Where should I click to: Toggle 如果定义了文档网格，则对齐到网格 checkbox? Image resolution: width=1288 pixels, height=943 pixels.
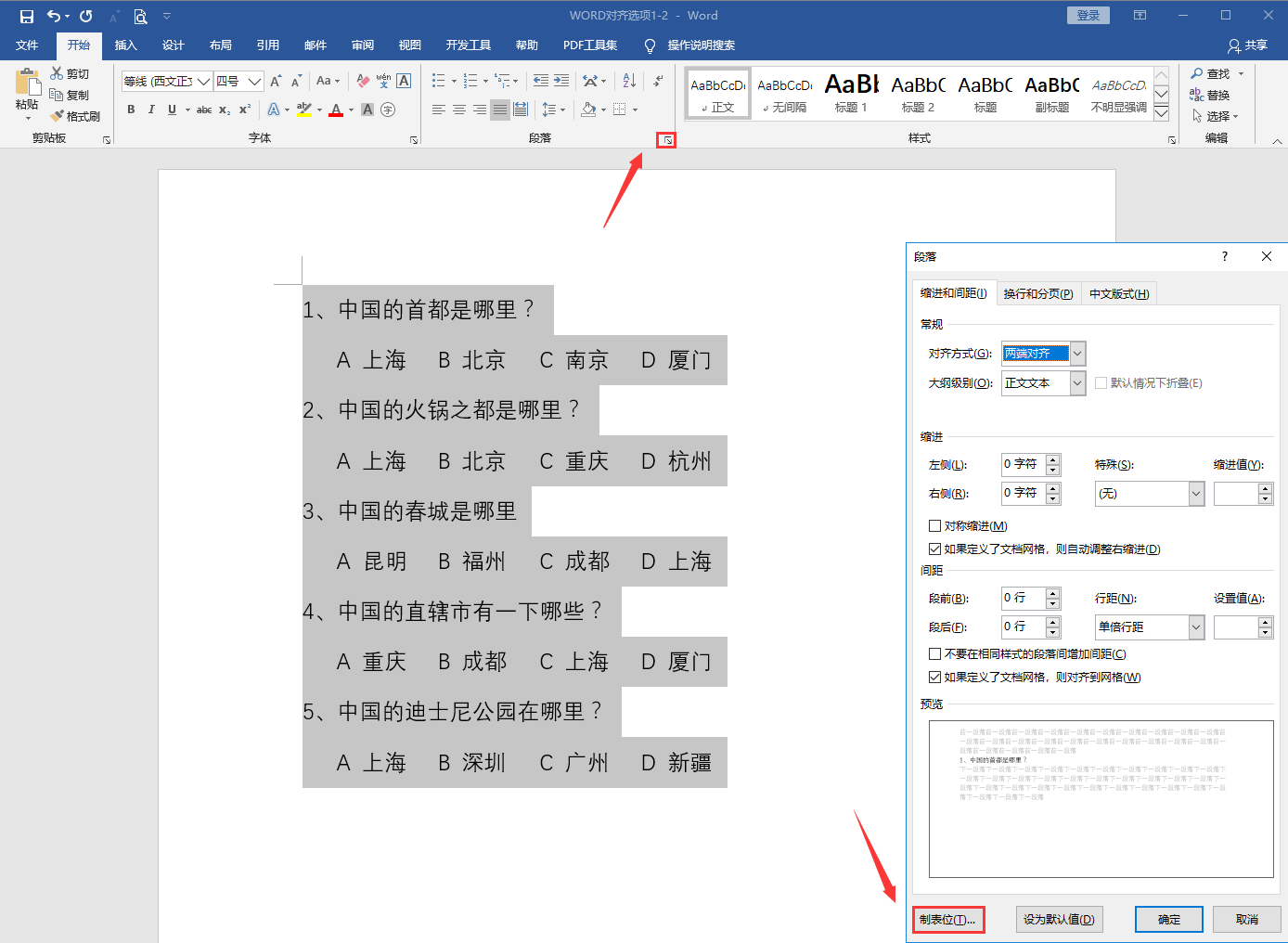935,677
